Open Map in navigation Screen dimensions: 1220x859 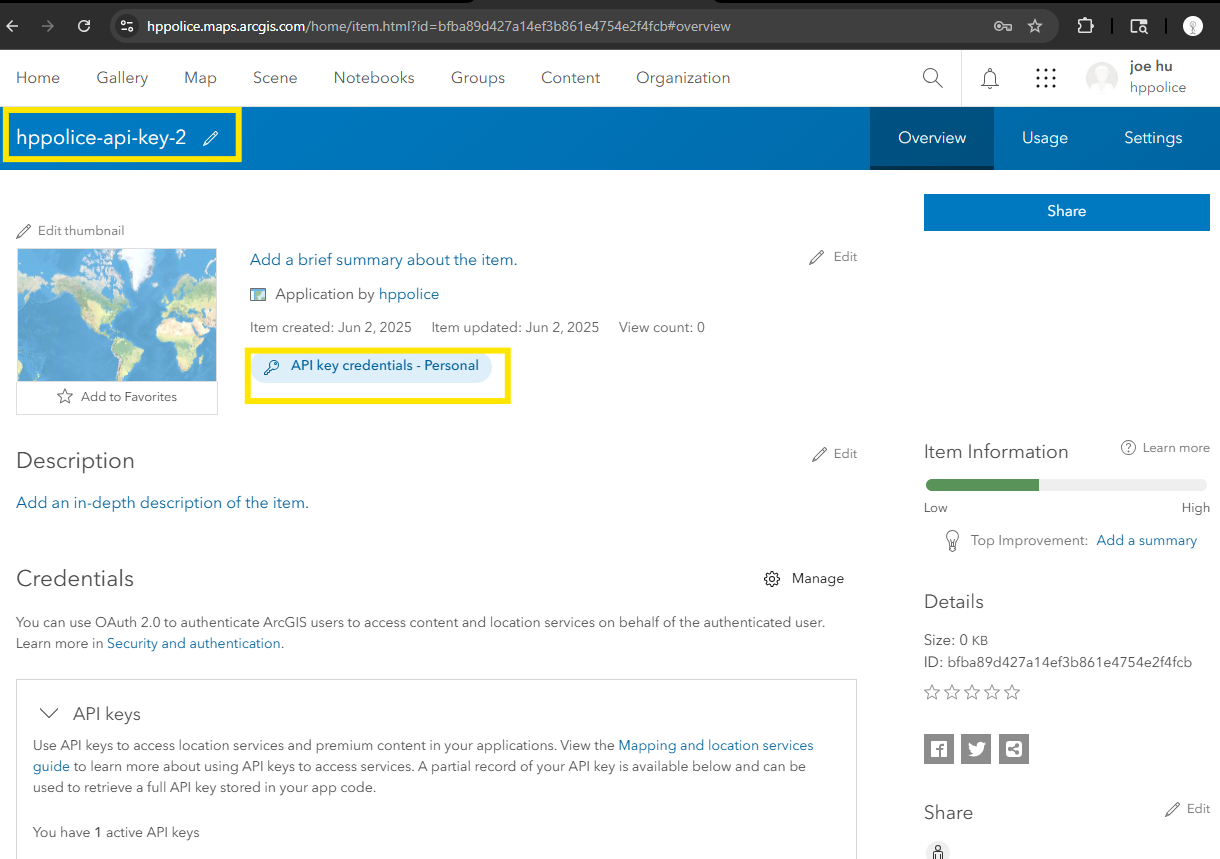[200, 78]
